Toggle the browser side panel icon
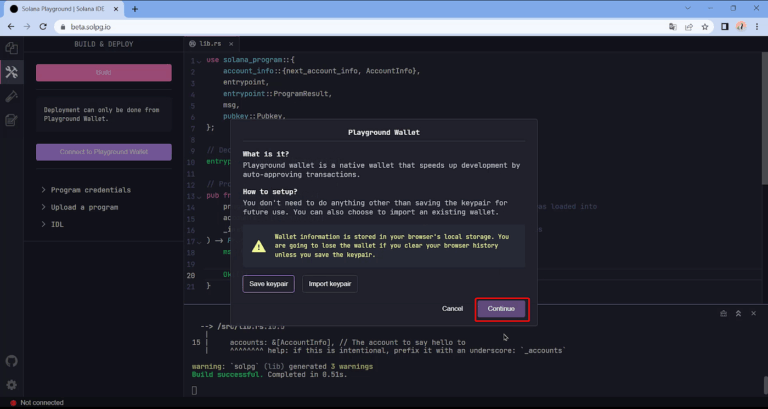The width and height of the screenshot is (768, 409). pos(725,27)
